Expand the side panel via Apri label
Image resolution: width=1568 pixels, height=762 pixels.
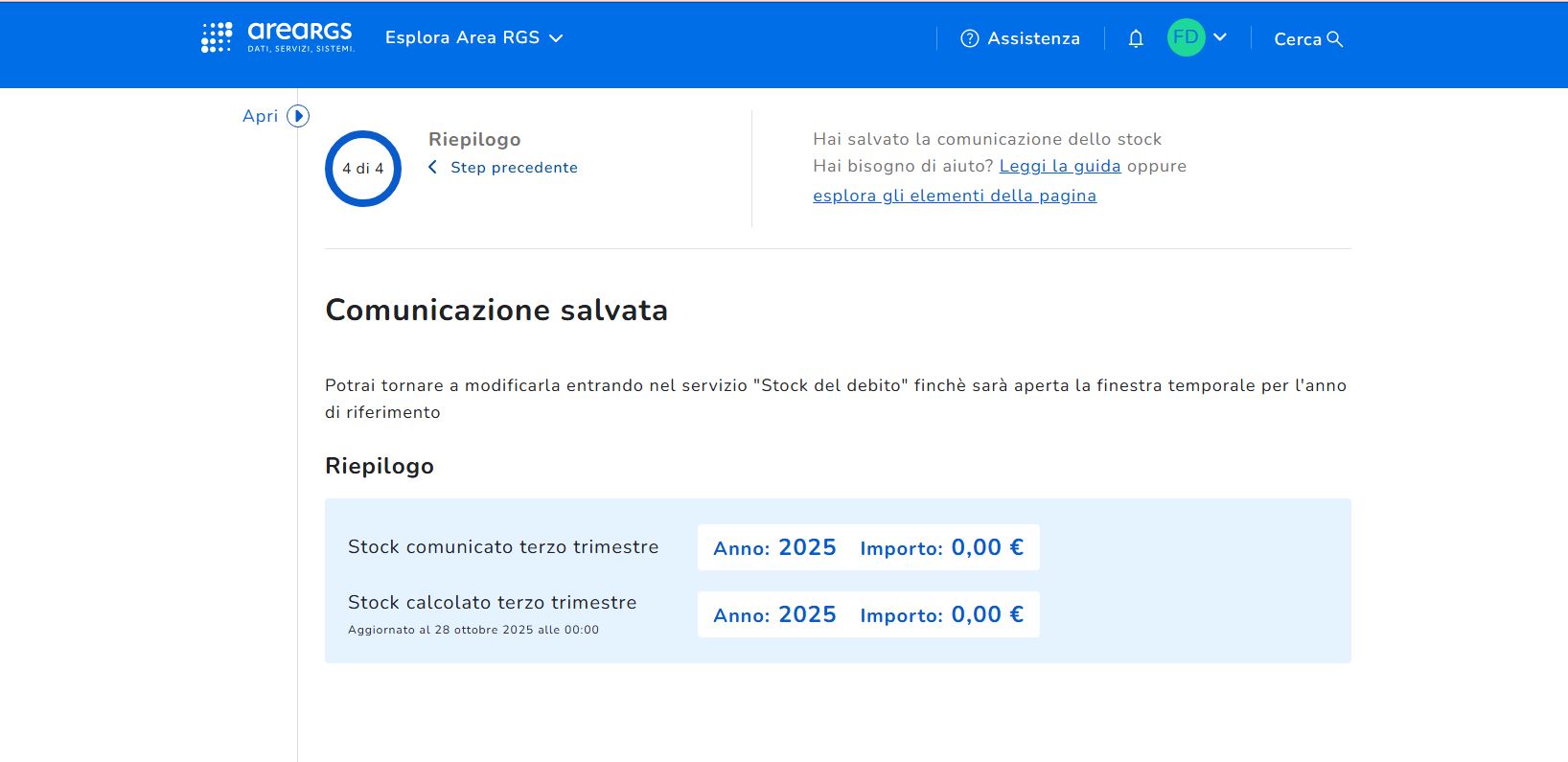pos(260,116)
